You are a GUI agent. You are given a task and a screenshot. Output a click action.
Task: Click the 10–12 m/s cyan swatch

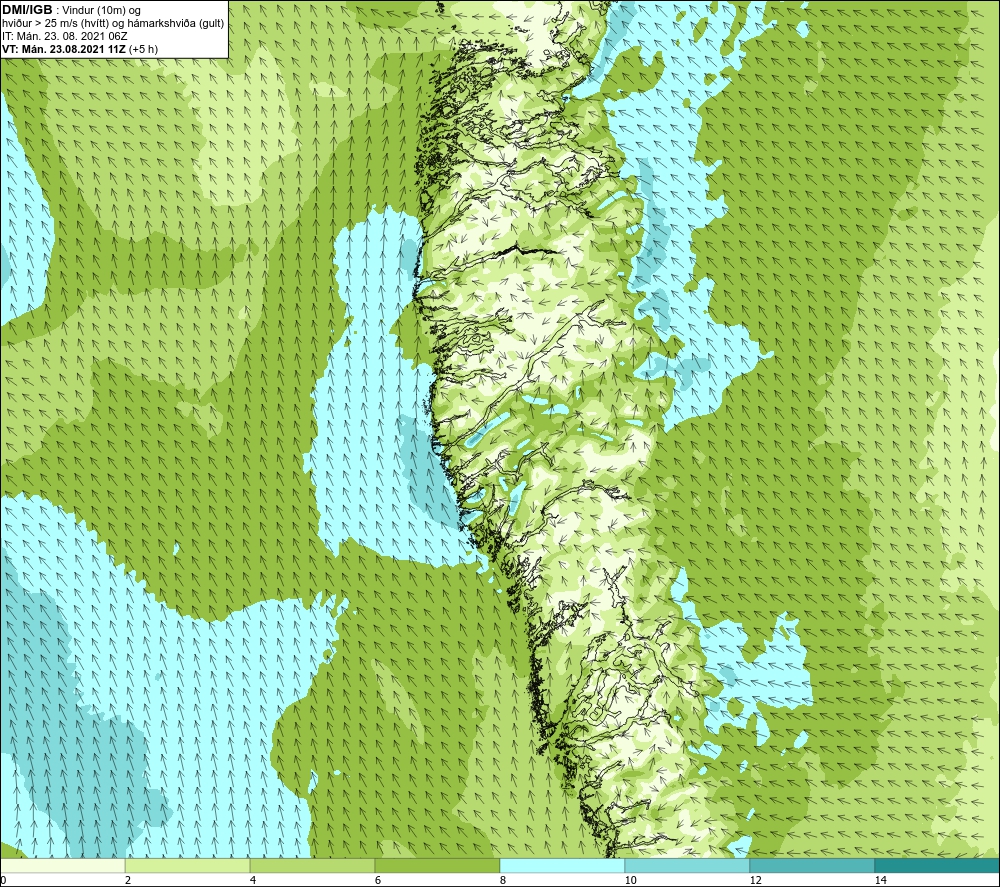click(x=688, y=865)
